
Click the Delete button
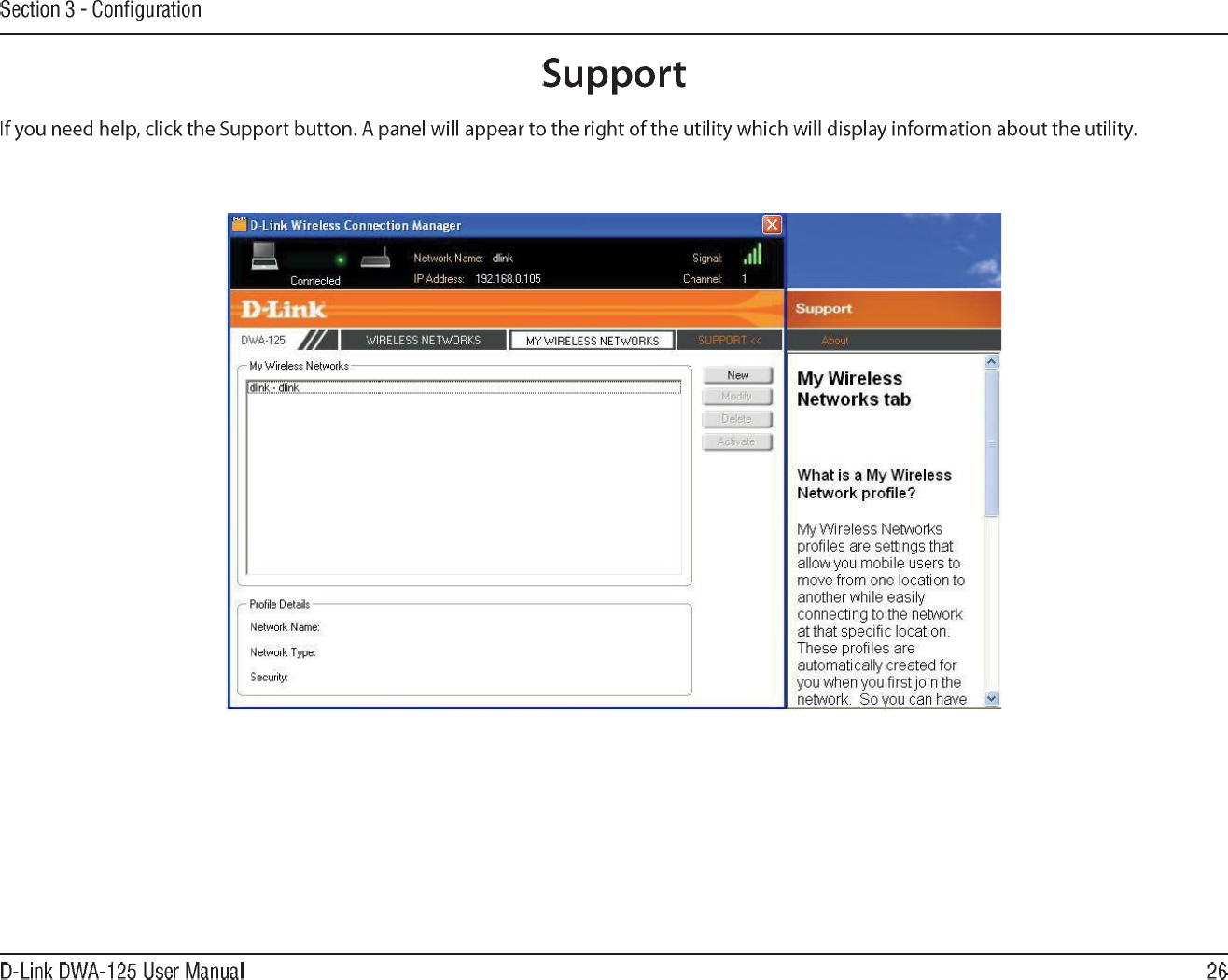[x=737, y=419]
